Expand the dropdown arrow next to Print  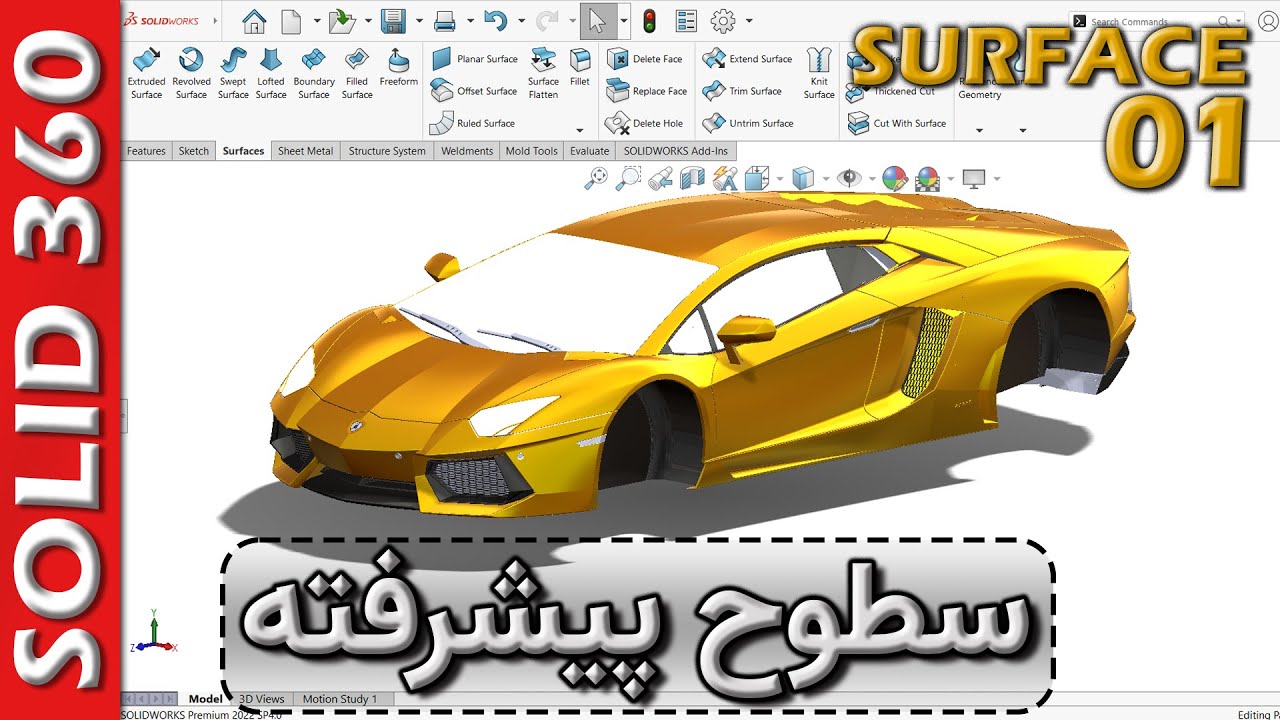point(470,21)
